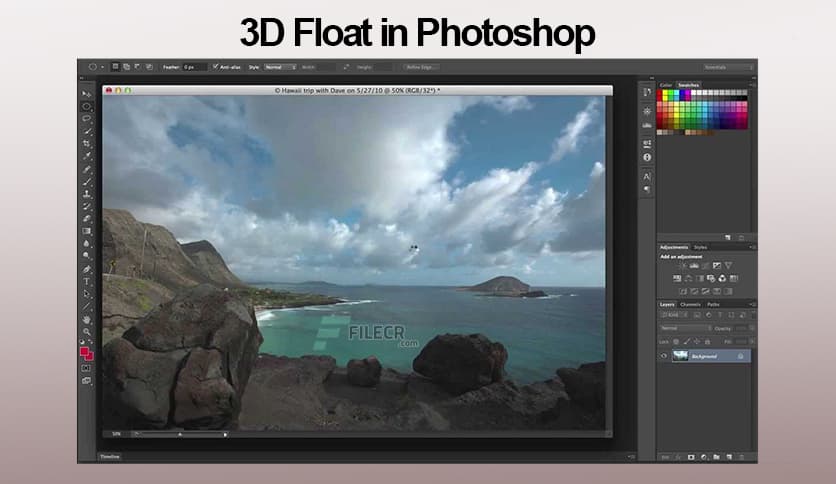This screenshot has width=836, height=484.
Task: Swap width and height in options bar
Action: coord(346,67)
